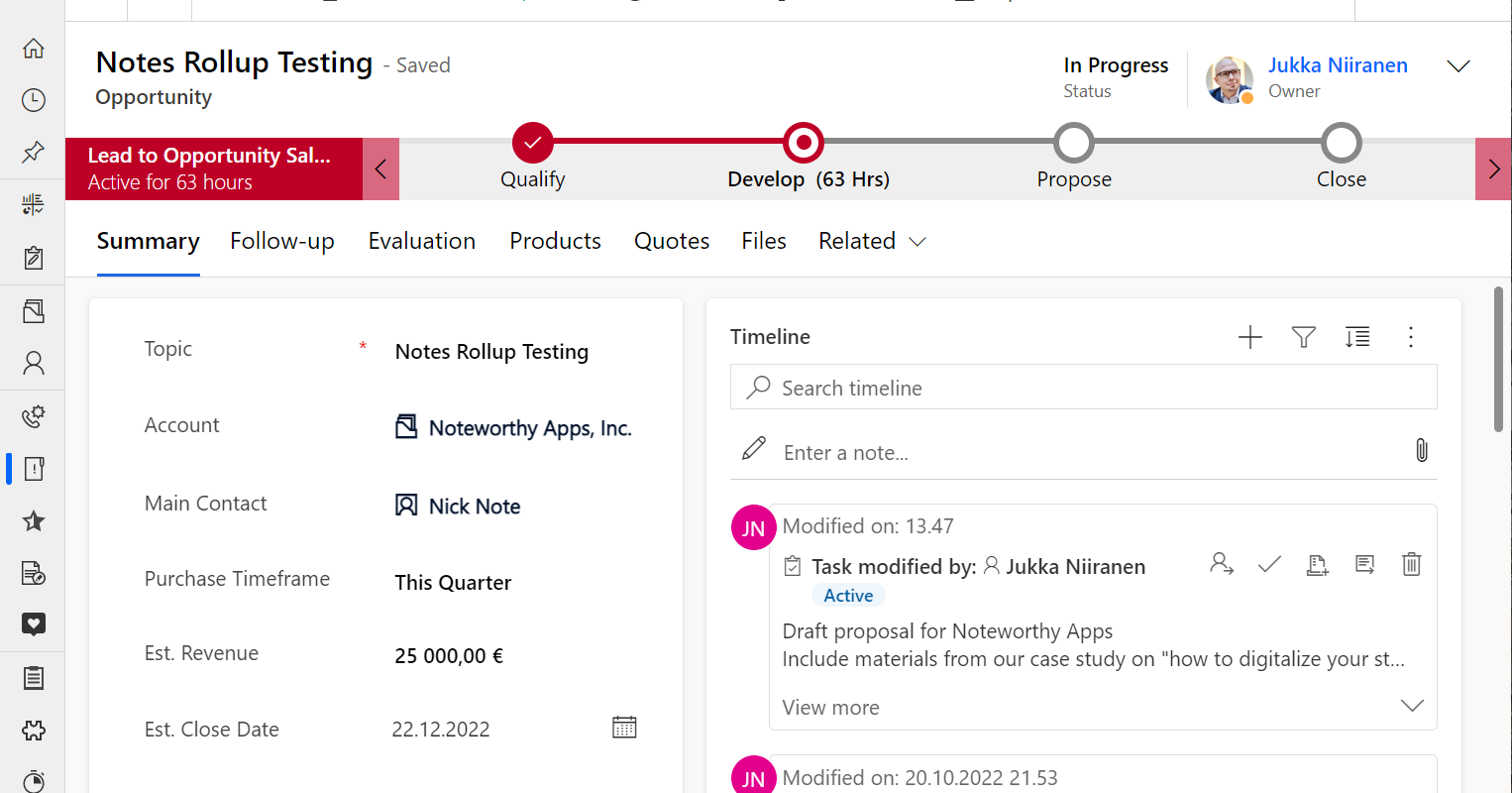This screenshot has width=1512, height=793.
Task: Click the paperclip attach file icon
Action: pos(1421,451)
